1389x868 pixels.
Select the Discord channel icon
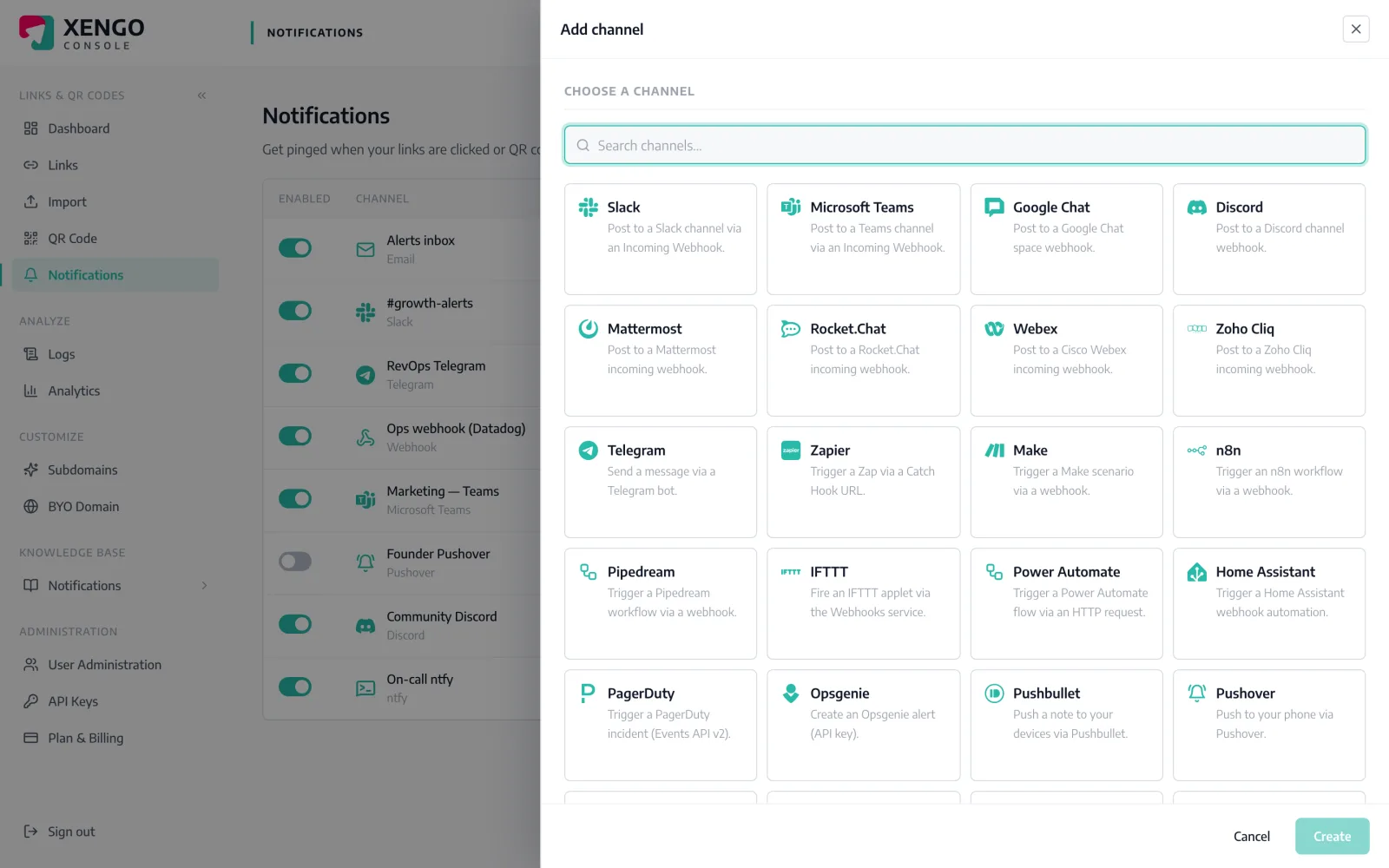pos(1197,207)
